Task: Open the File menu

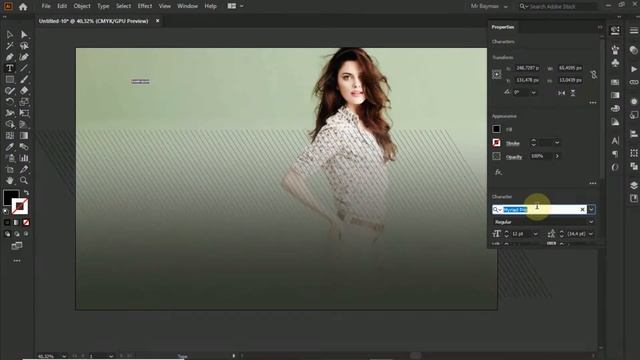Action: pos(46,6)
